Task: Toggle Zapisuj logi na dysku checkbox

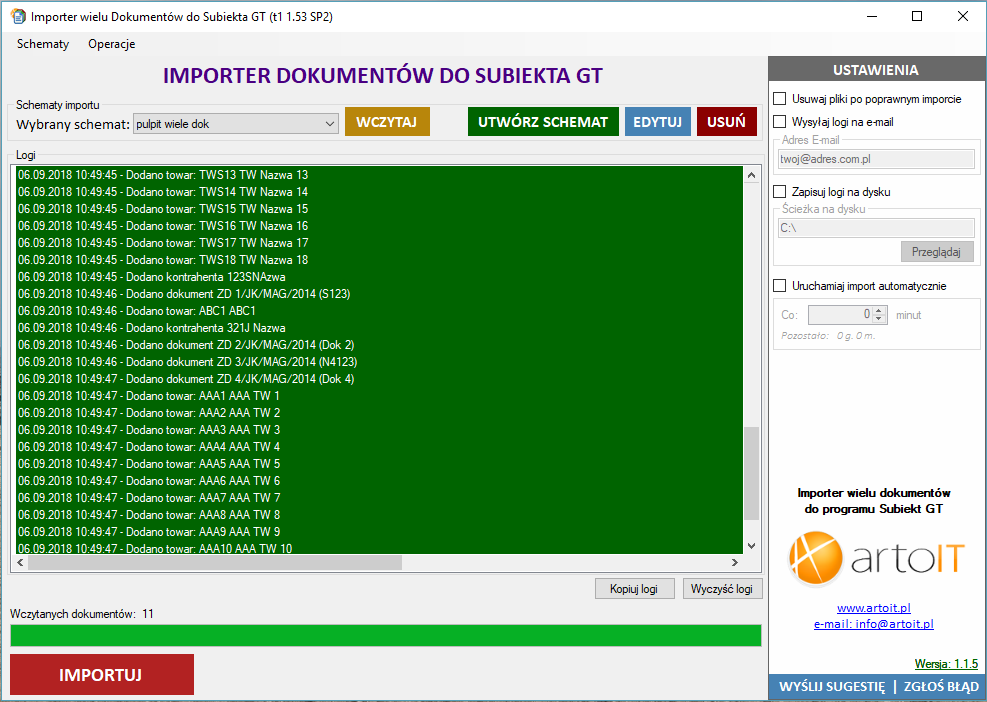Action: [780, 191]
